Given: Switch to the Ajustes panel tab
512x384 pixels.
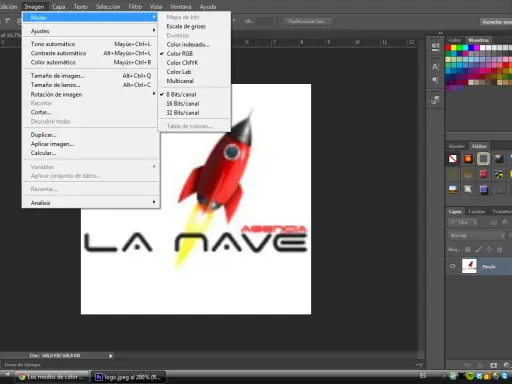Looking at the screenshot, I should [456, 146].
